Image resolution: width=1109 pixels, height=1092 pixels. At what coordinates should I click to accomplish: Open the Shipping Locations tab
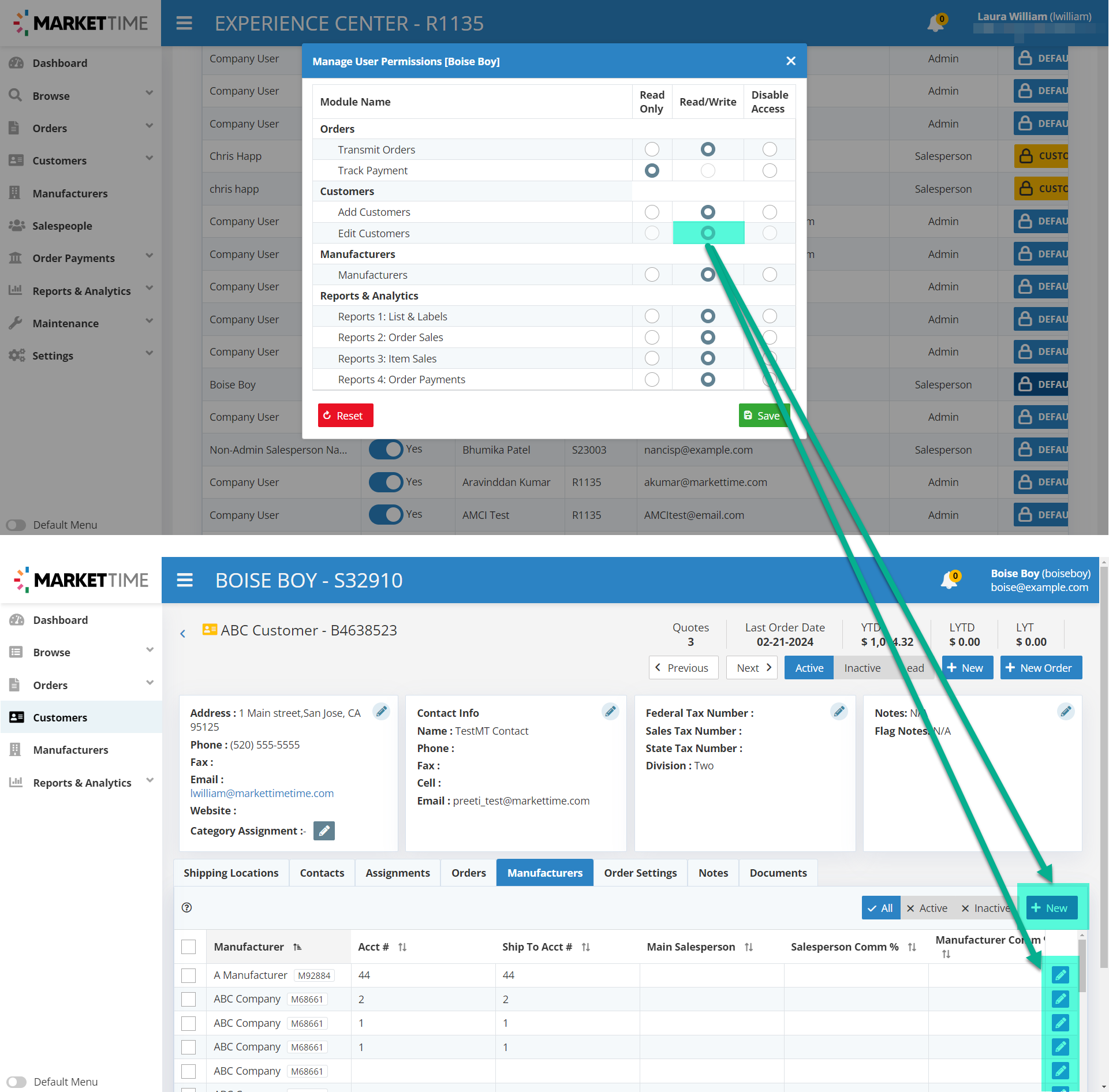231,873
